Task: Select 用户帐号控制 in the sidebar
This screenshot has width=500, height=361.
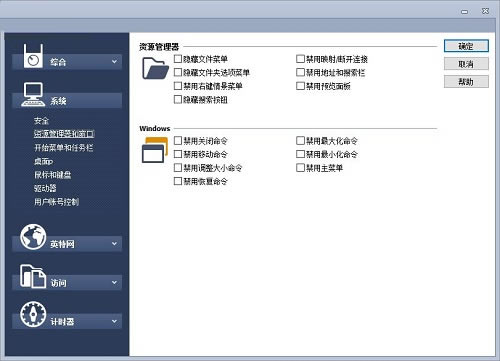Action: [56, 202]
